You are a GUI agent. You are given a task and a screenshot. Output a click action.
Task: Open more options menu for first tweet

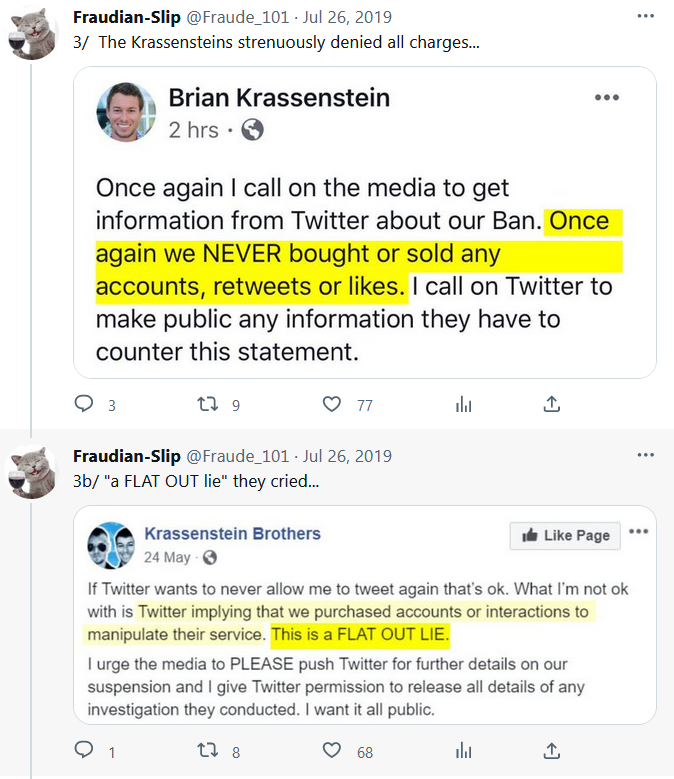click(x=646, y=16)
